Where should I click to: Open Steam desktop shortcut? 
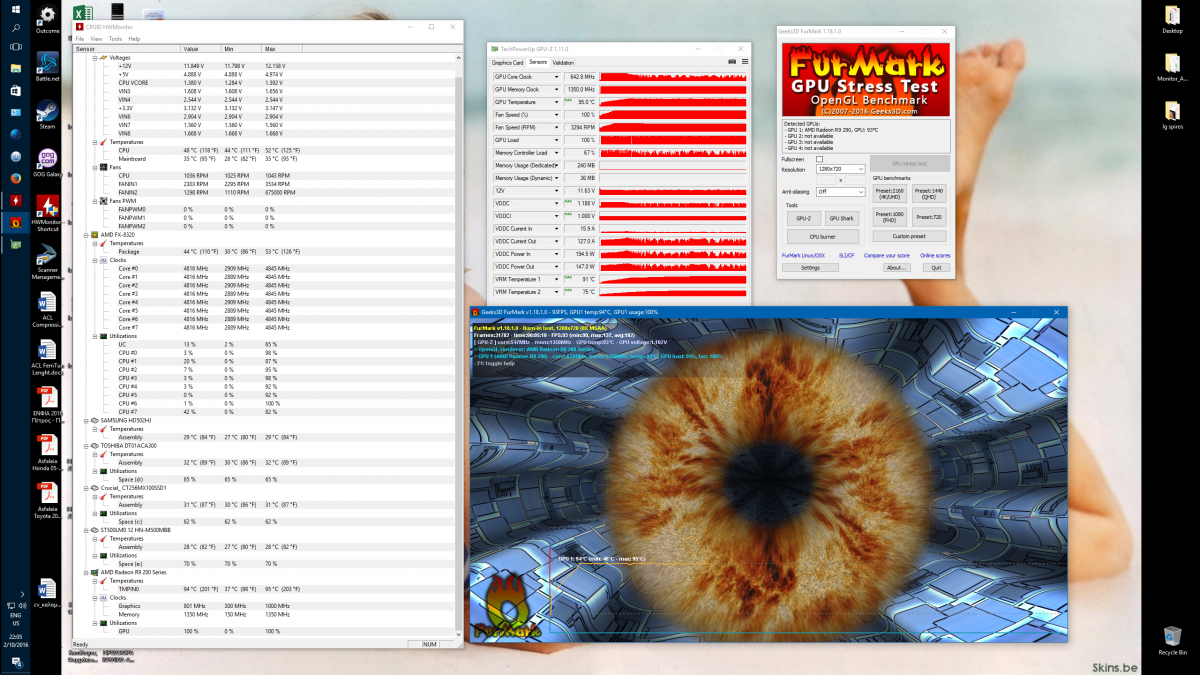pyautogui.click(x=47, y=114)
